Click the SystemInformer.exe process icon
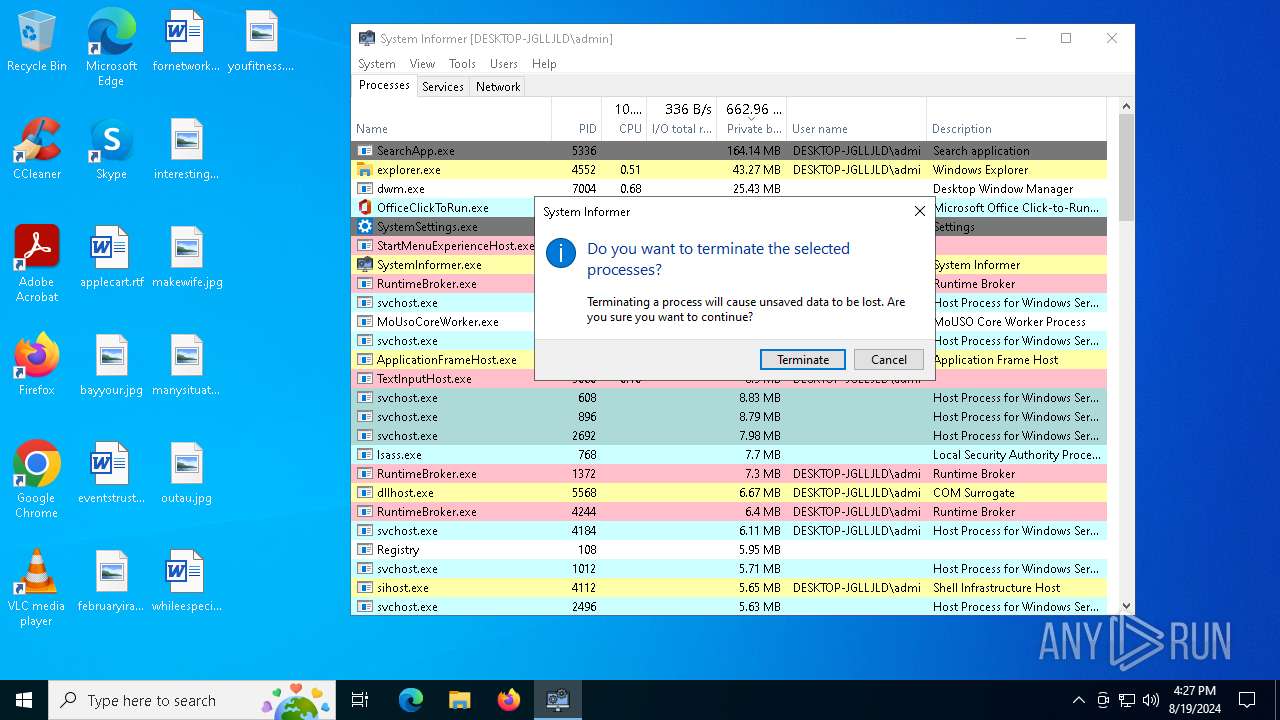 point(365,265)
